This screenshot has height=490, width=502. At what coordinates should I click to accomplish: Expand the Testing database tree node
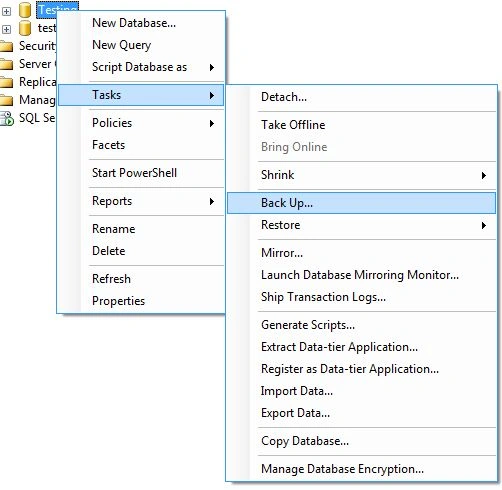click(6, 11)
